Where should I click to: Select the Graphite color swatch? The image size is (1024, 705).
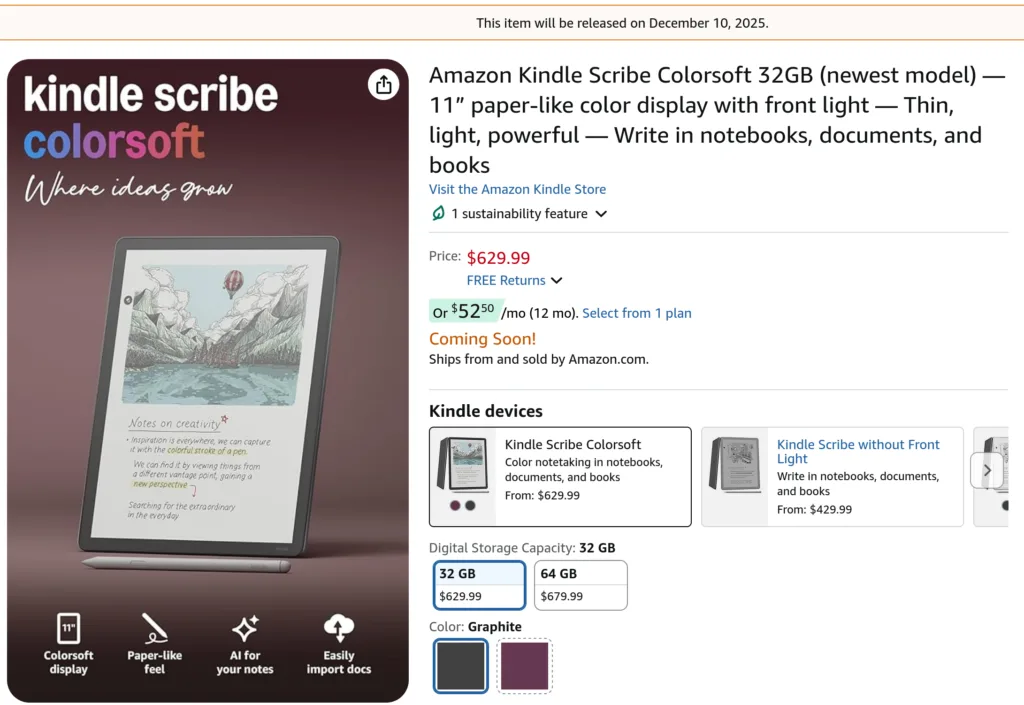461,666
